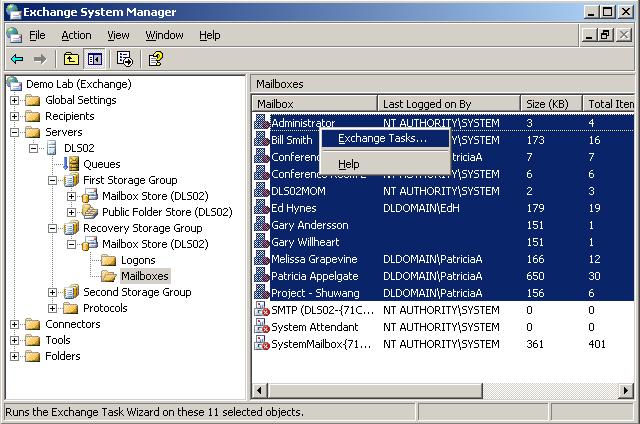Click the horizontal scrollbar left arrow
The height and width of the screenshot is (424, 640).
pyautogui.click(x=260, y=391)
